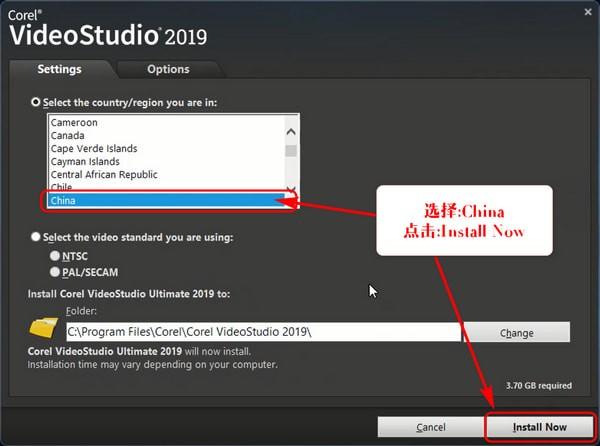Click the Change folder button
The image size is (600, 446).
(x=517, y=332)
